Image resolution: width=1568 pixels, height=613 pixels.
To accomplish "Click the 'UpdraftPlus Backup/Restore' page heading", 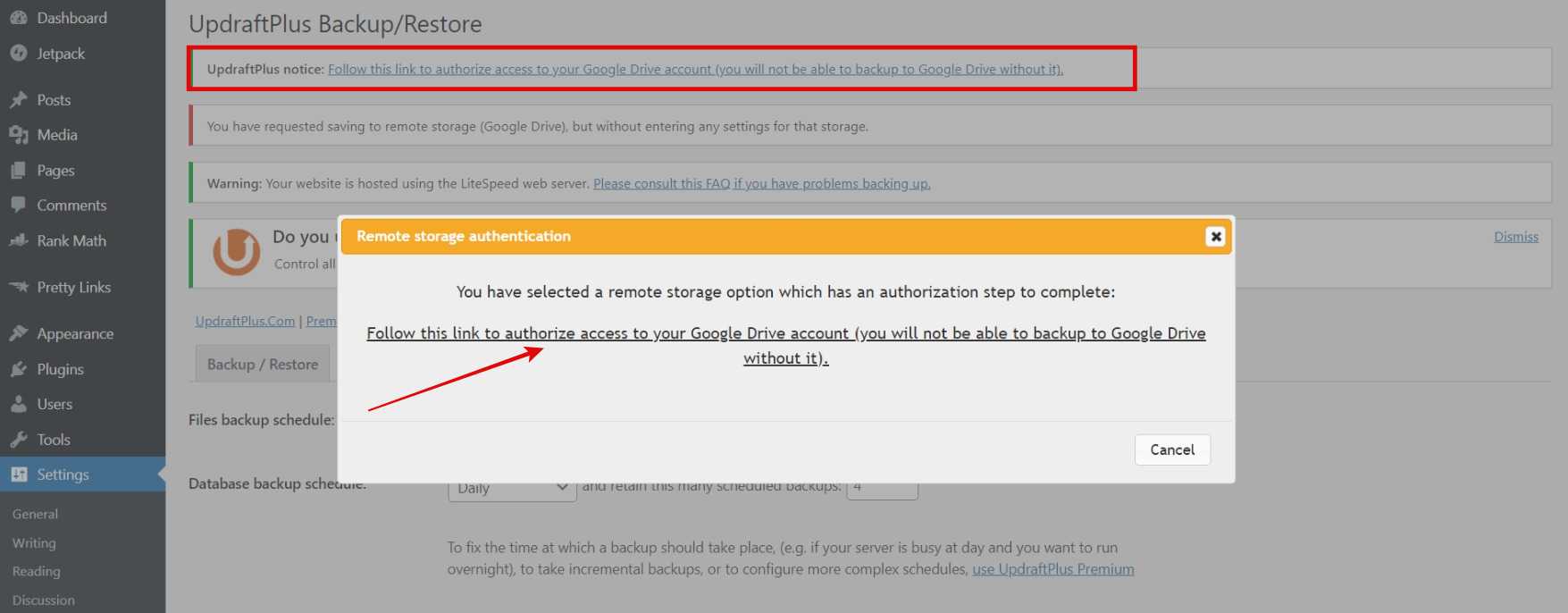I will [x=335, y=24].
